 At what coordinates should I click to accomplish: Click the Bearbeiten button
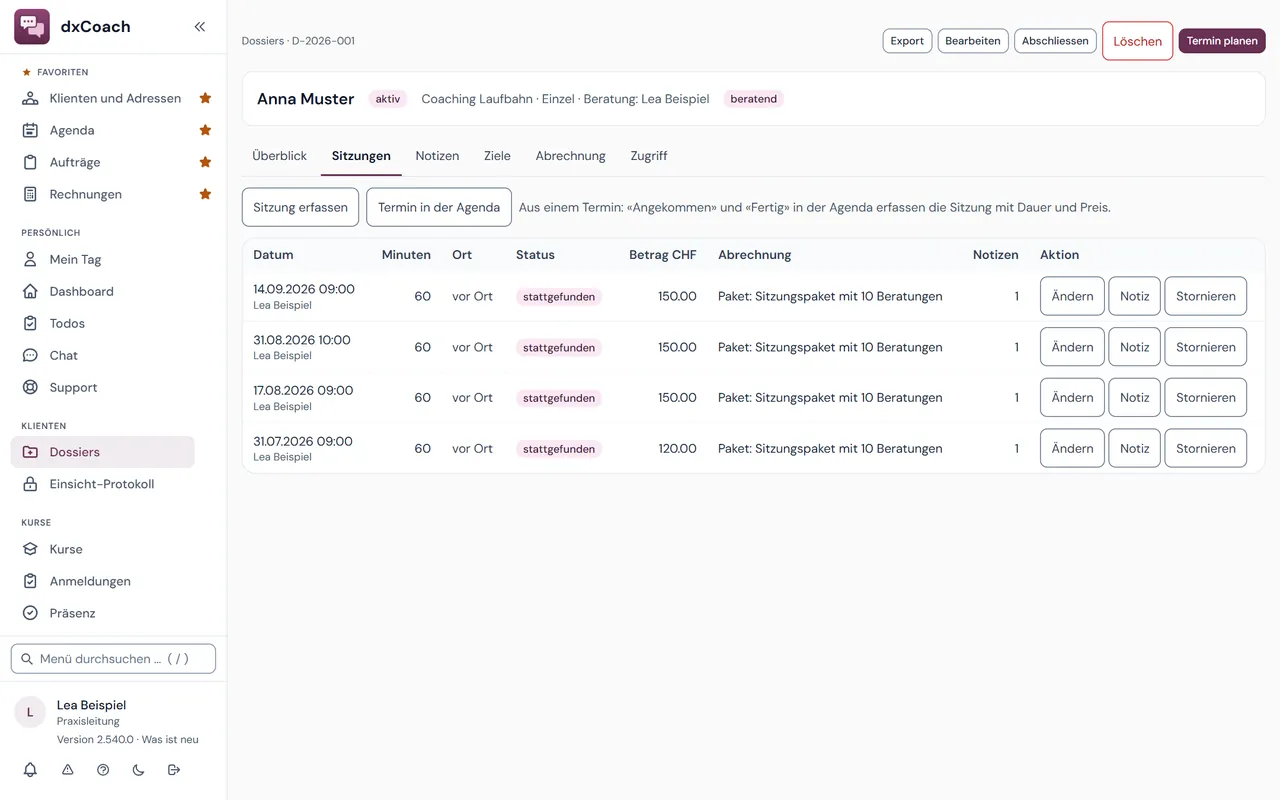[973, 41]
